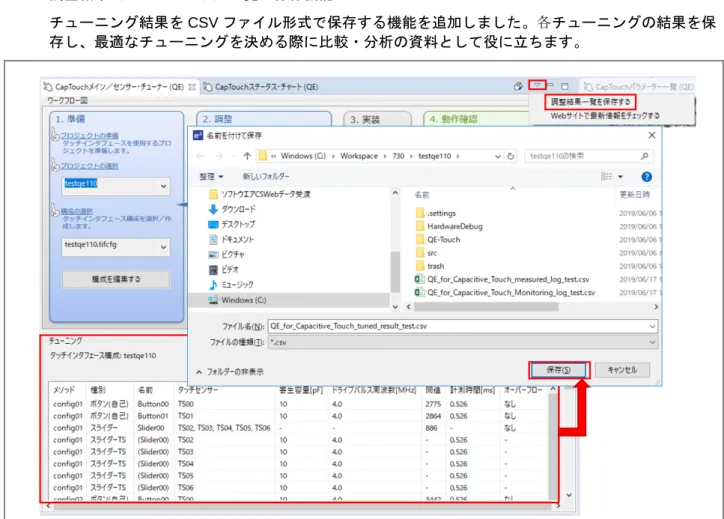This screenshot has width=724, height=519.
Task: Click the 'trash' folder icon
Action: 420,266
